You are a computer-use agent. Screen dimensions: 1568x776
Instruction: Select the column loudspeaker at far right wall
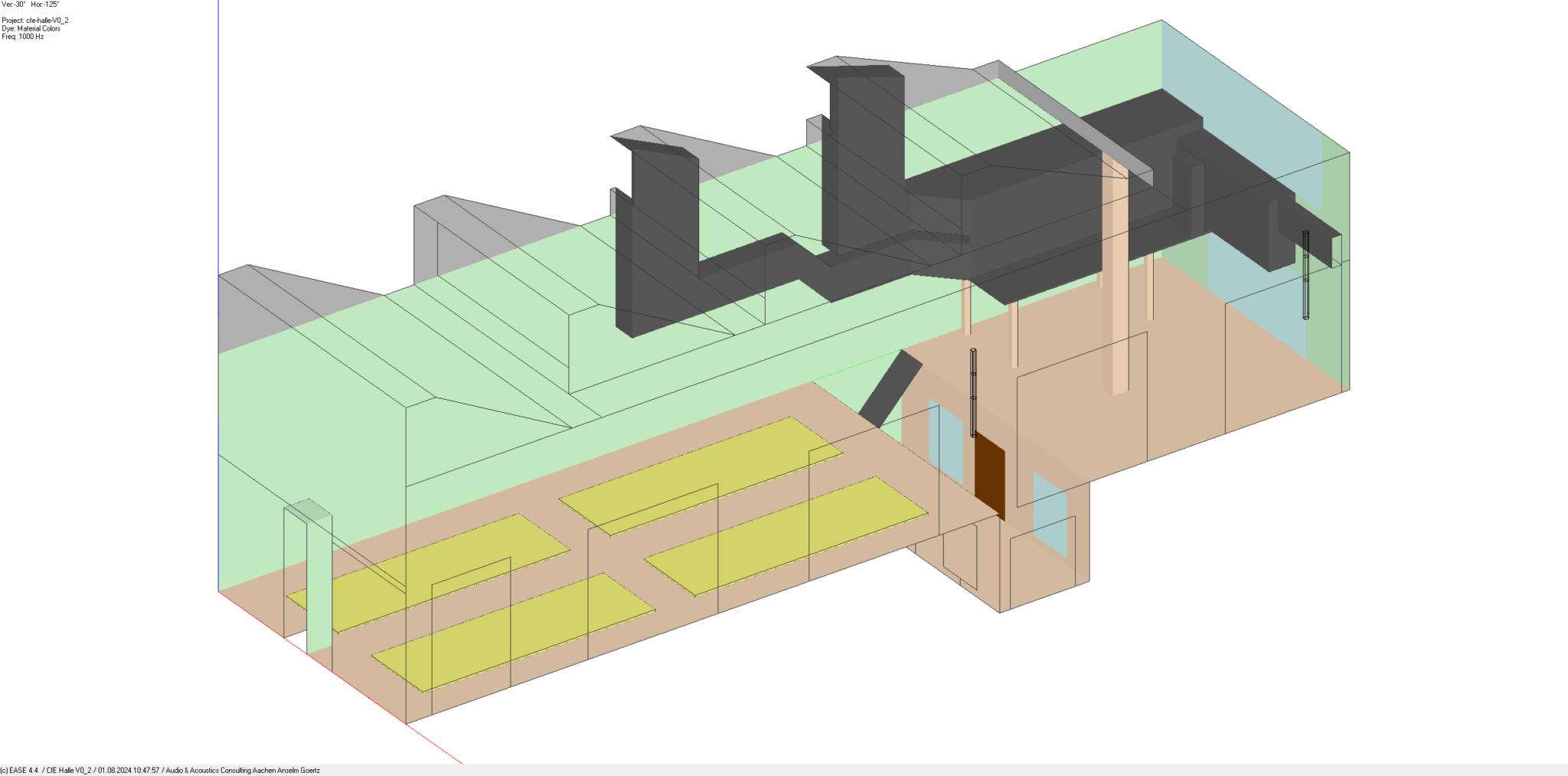point(1305,274)
